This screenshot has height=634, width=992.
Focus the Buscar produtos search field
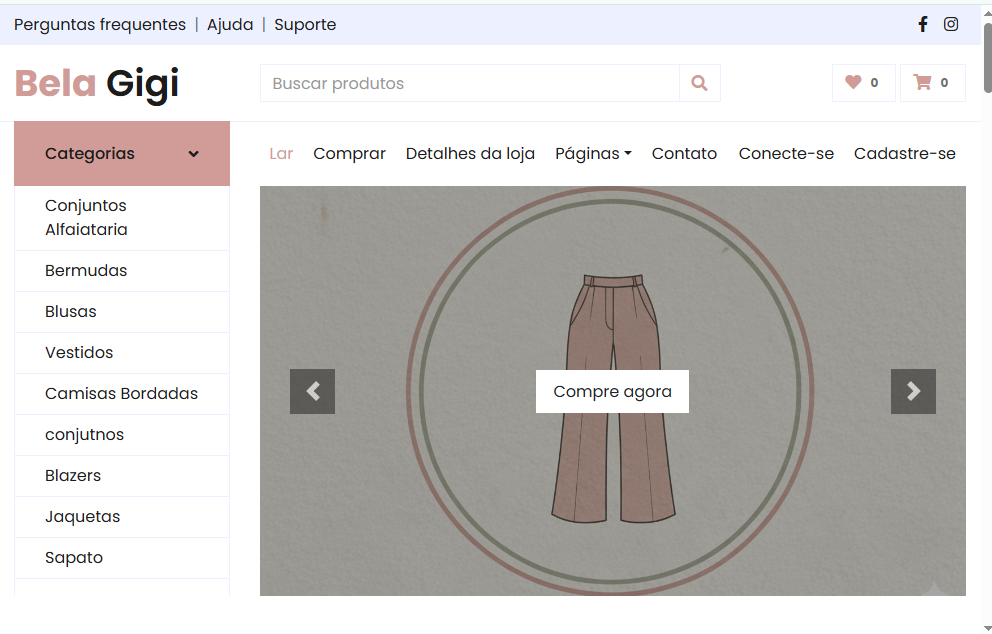(469, 83)
